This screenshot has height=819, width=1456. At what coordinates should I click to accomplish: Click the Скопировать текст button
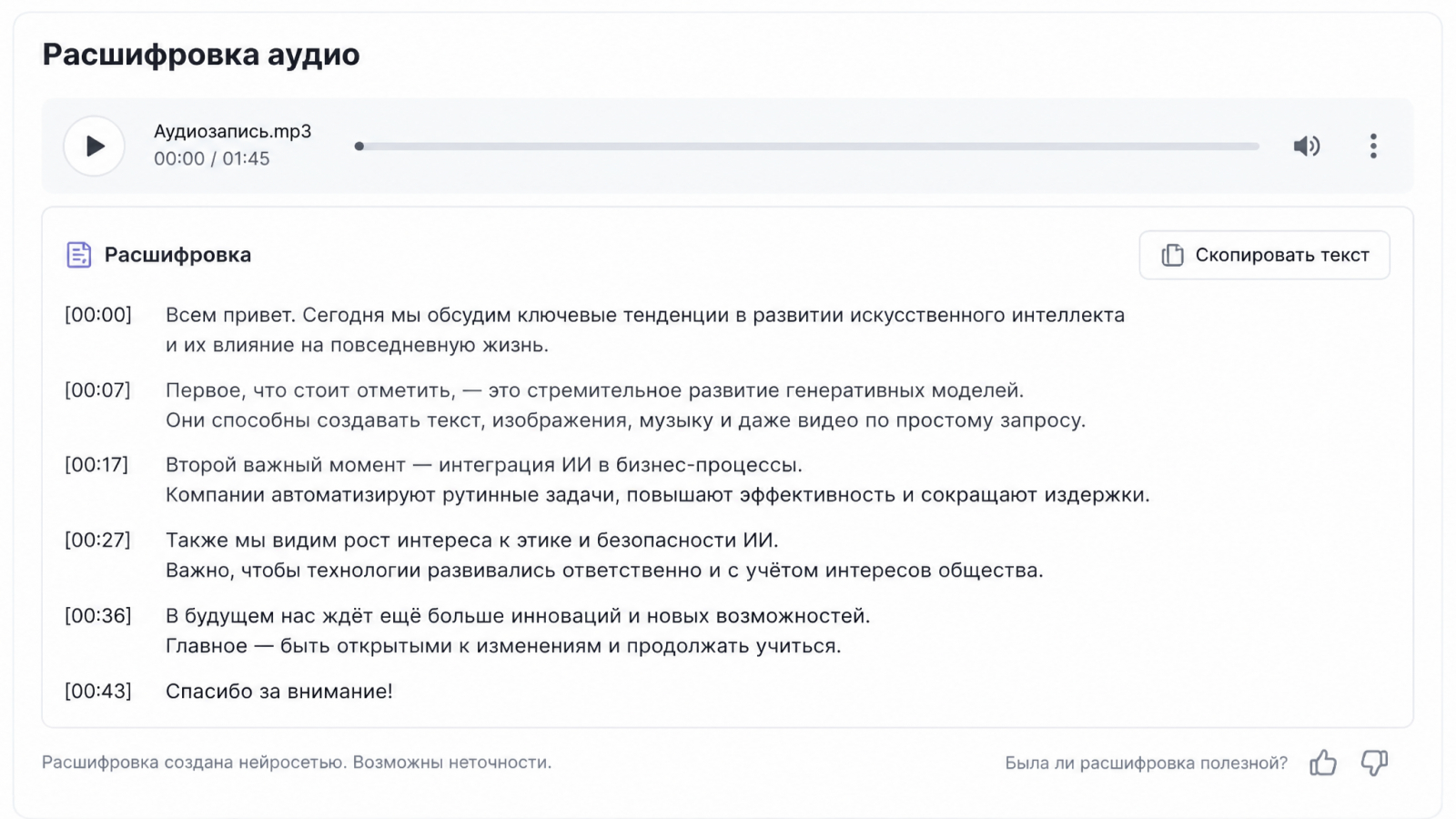tap(1264, 255)
